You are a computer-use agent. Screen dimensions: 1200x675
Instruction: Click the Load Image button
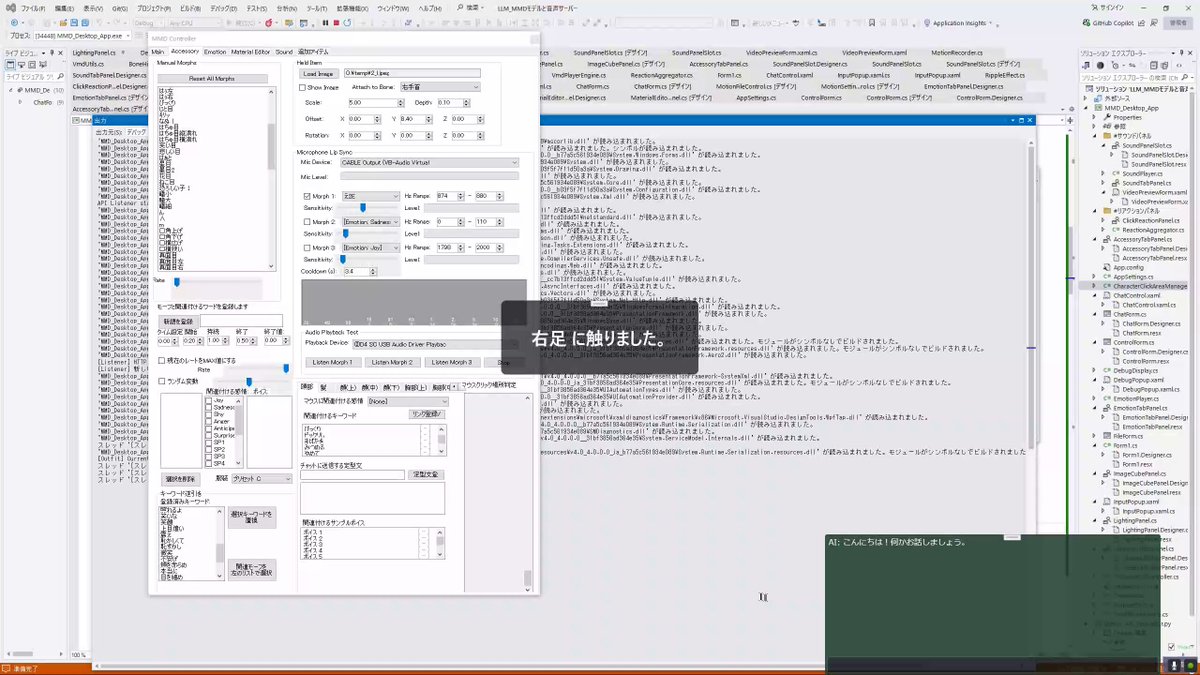tap(319, 74)
